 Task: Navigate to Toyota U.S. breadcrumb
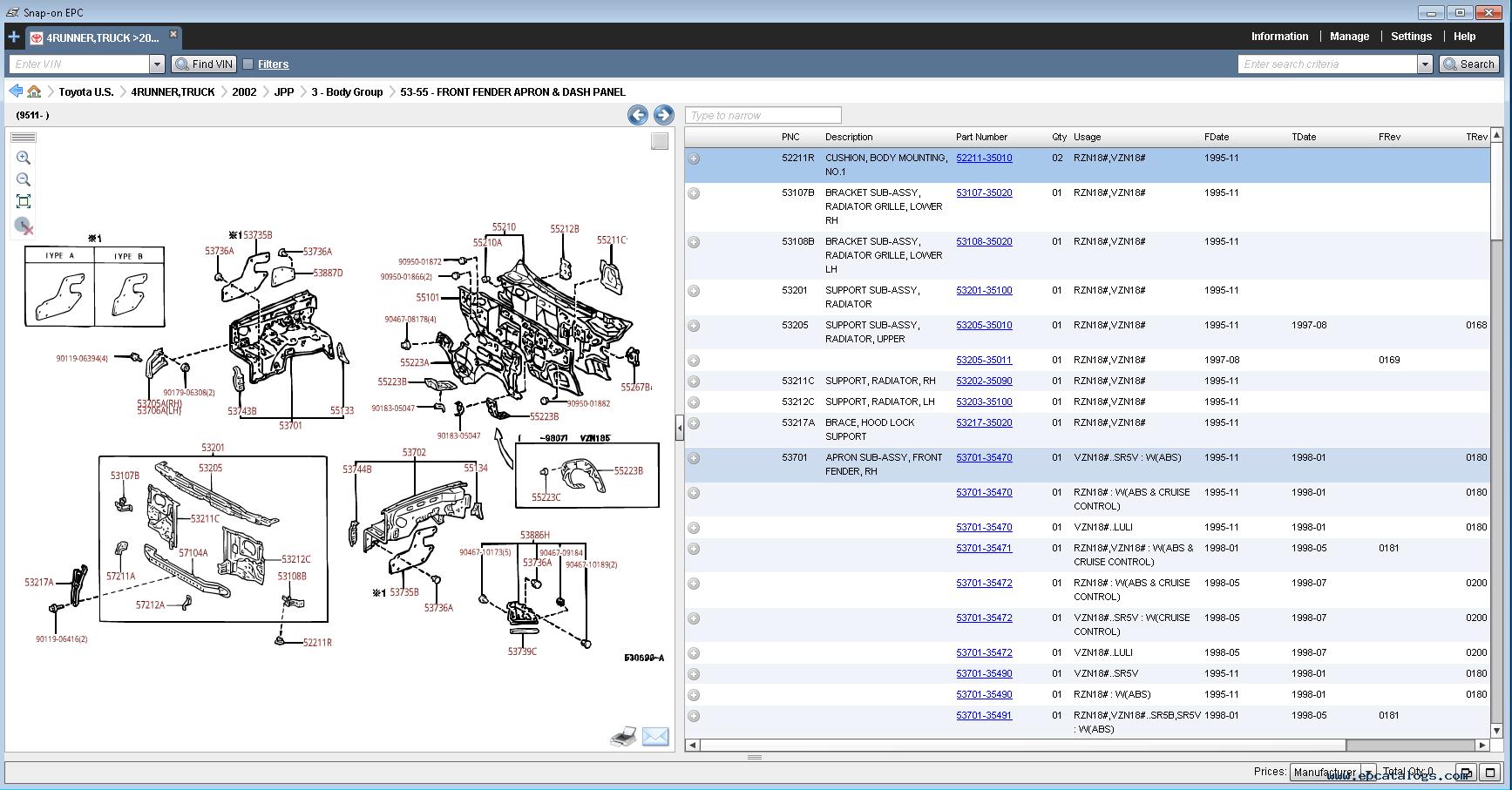click(x=86, y=91)
